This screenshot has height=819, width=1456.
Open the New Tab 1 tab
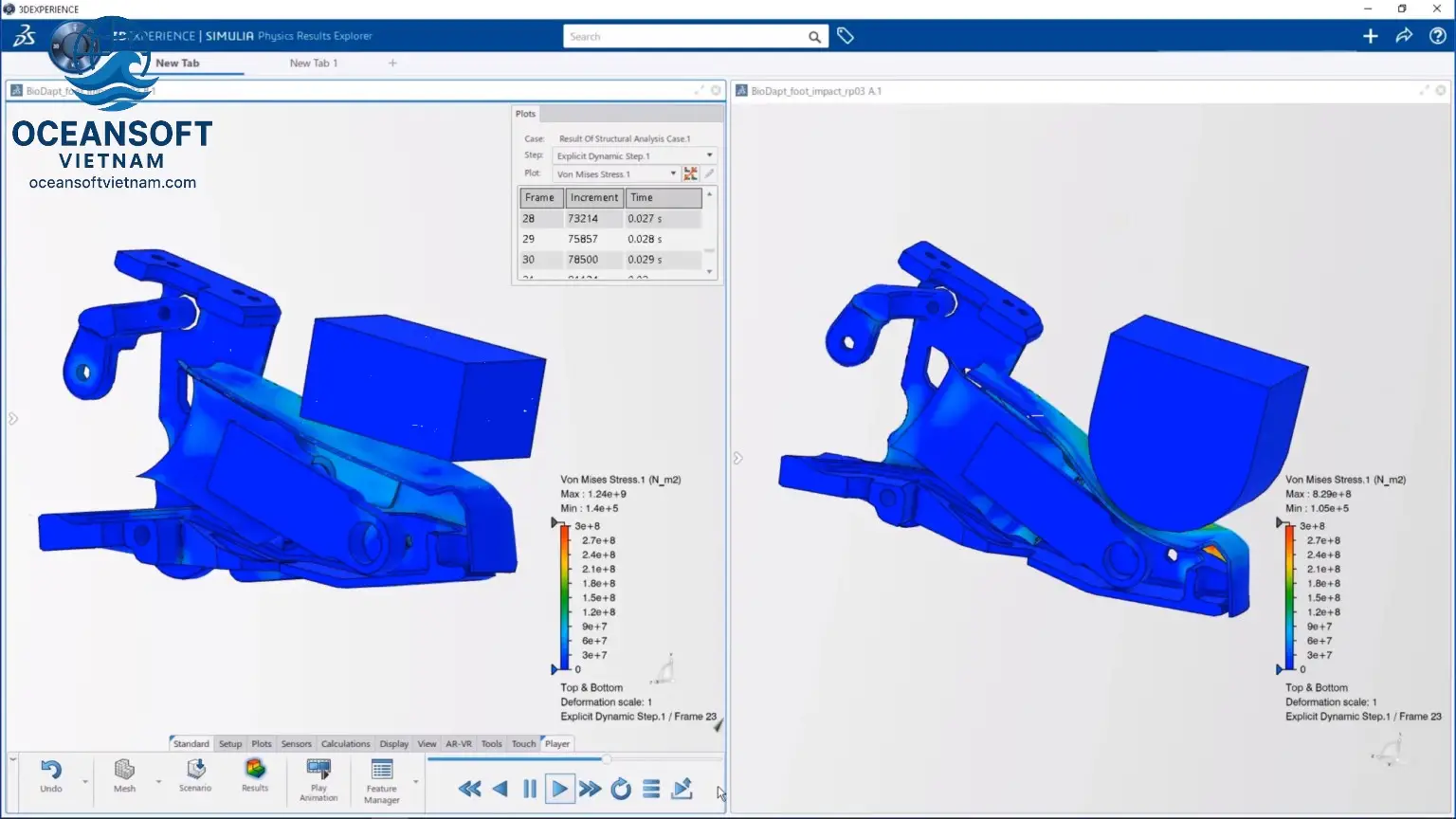pyautogui.click(x=314, y=64)
